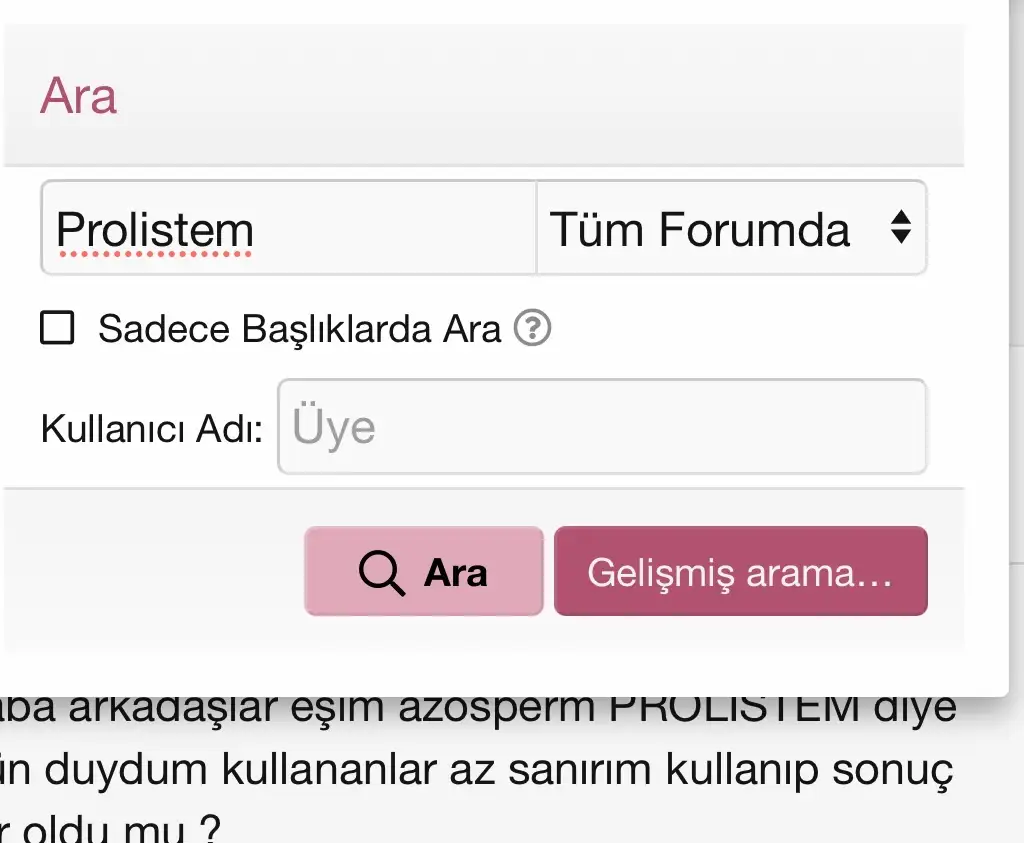The width and height of the screenshot is (1024, 843).
Task: Click the word Prolistem underlined by spell-check
Action: 155,231
